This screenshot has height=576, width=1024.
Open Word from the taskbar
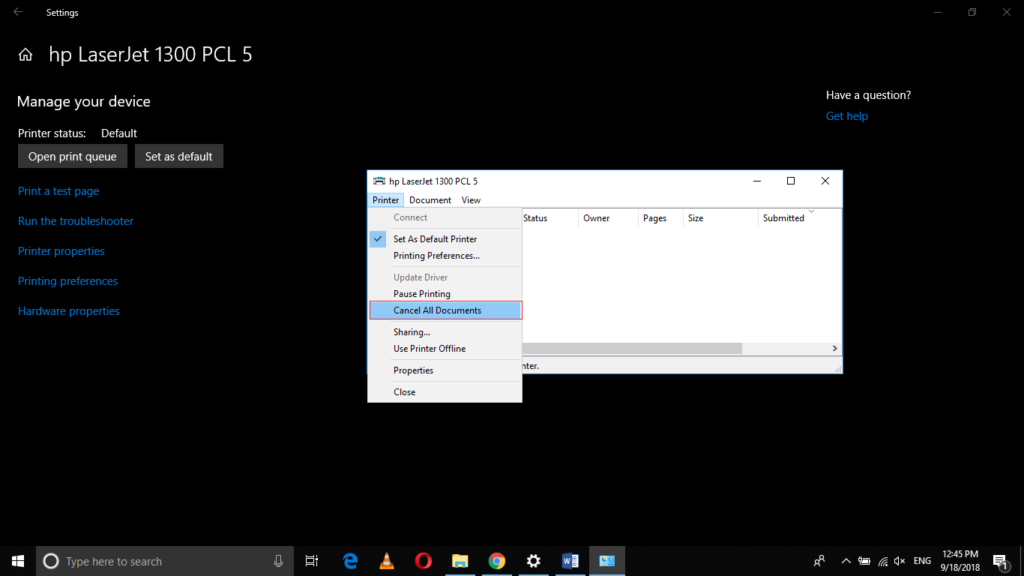[x=570, y=561]
